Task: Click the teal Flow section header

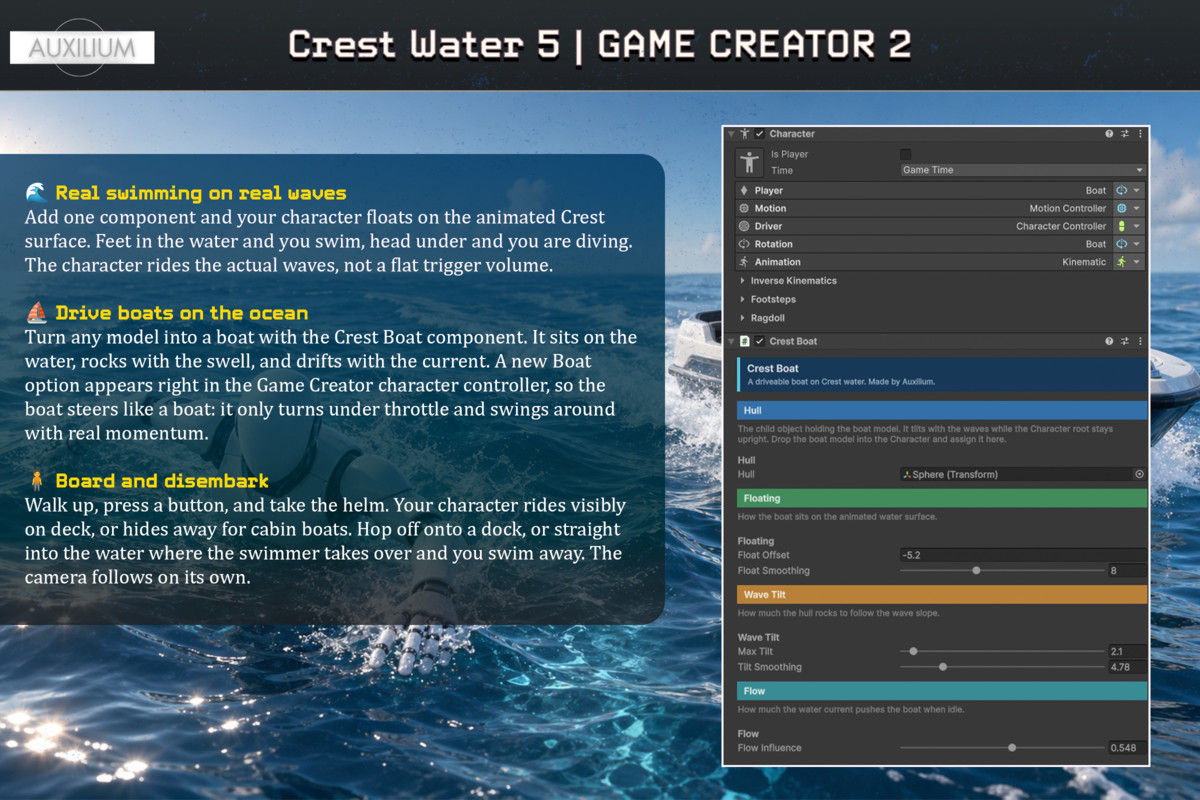Action: (942, 691)
